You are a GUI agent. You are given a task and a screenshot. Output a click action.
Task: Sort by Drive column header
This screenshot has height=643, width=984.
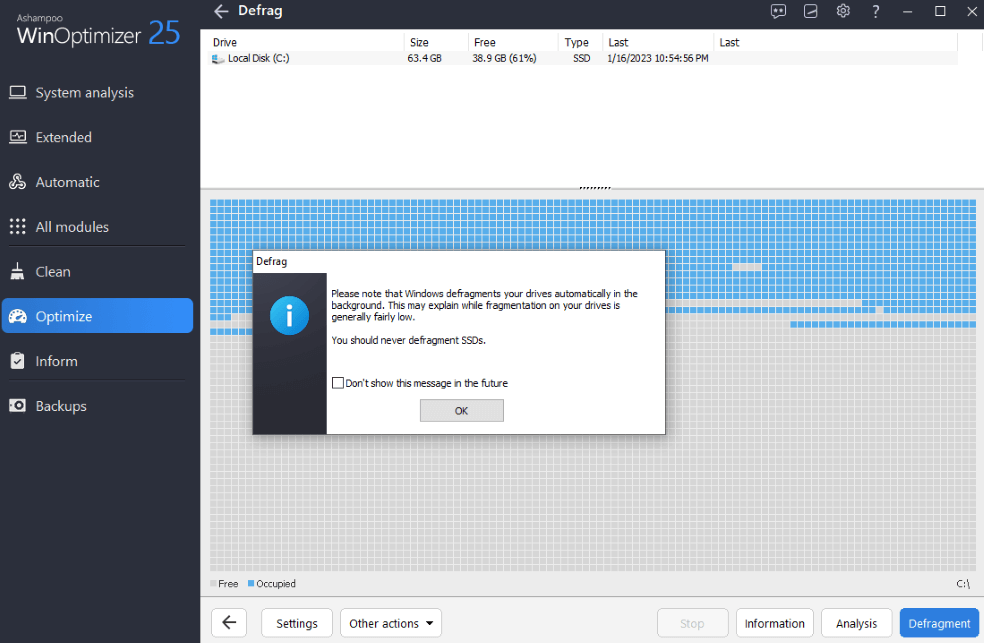[x=306, y=42]
